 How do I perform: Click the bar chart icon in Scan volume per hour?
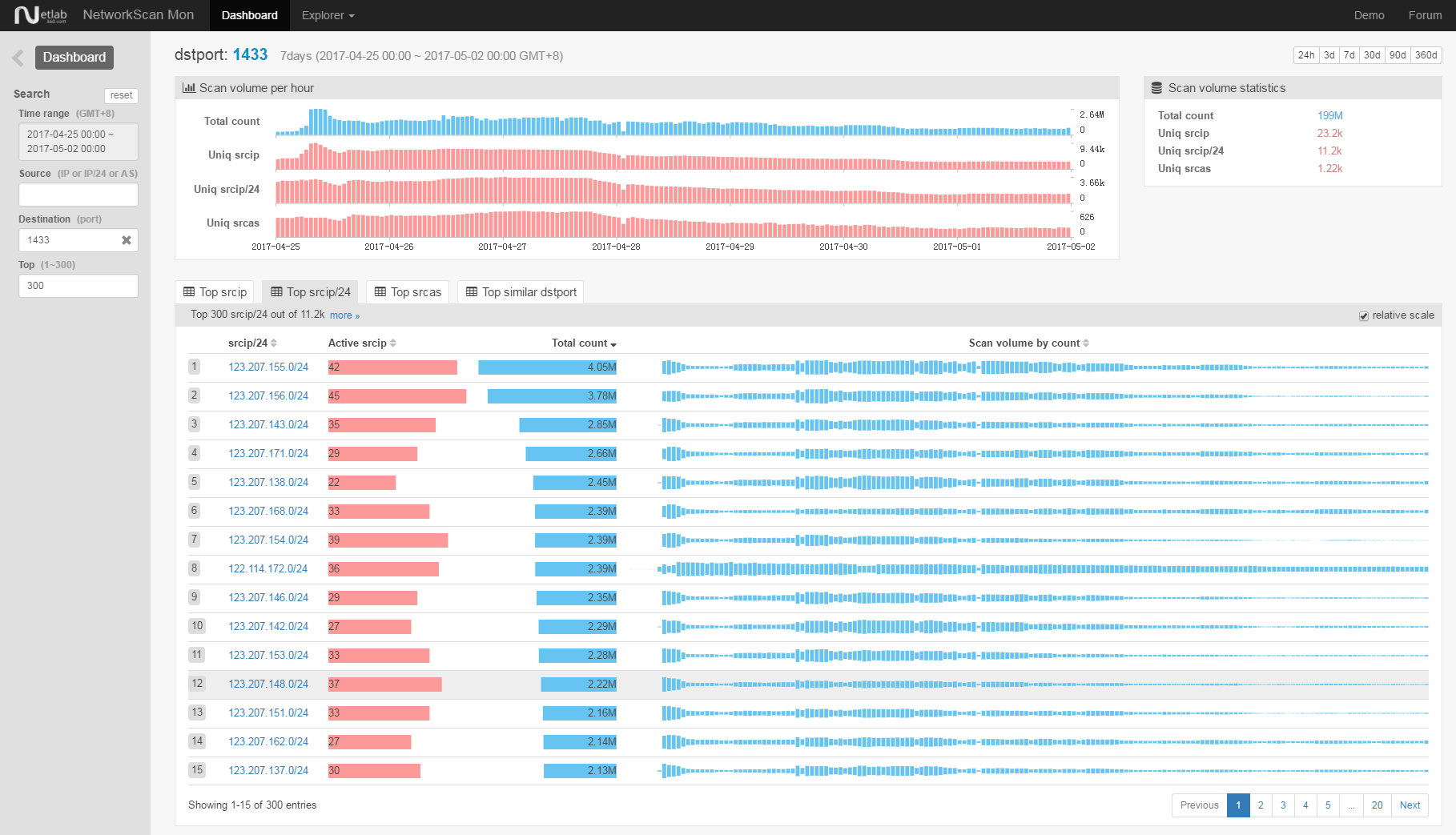click(x=189, y=88)
